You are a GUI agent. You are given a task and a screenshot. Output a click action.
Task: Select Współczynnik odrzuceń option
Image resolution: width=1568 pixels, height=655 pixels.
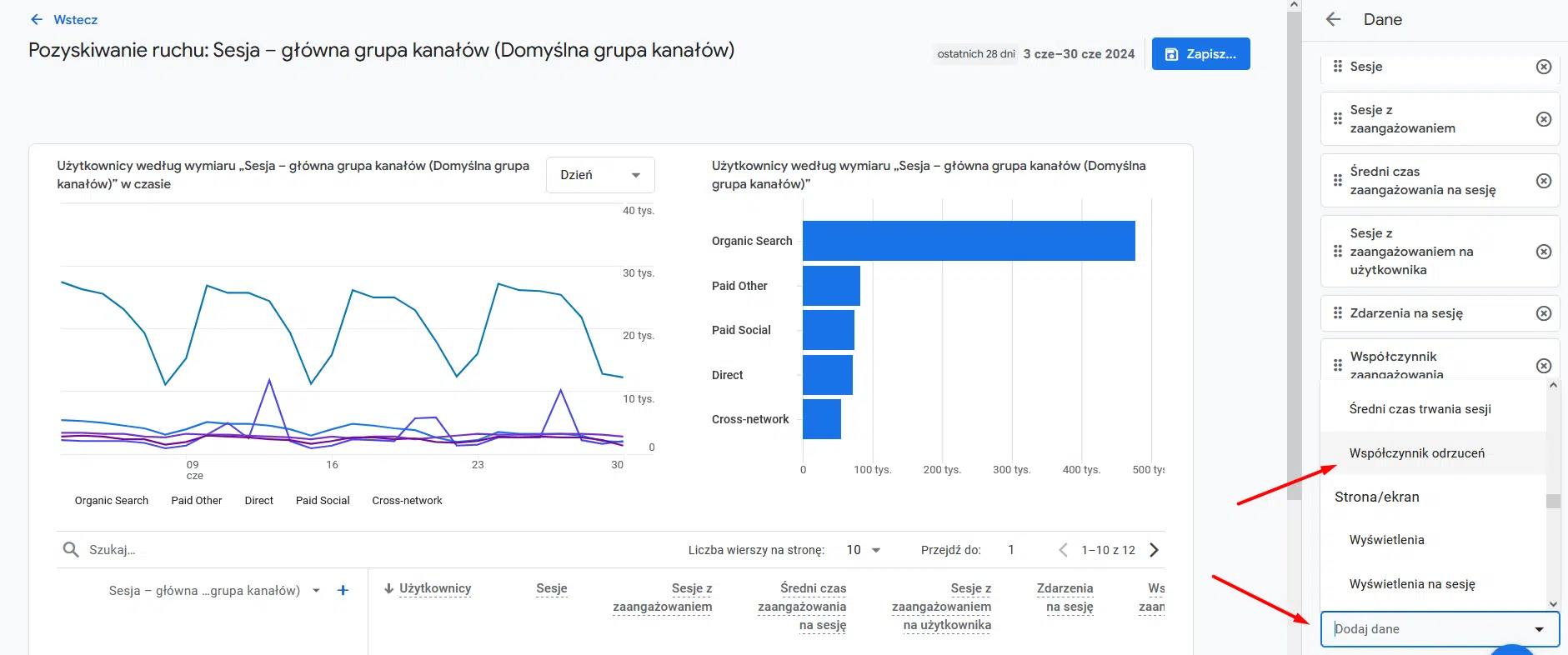1433,453
